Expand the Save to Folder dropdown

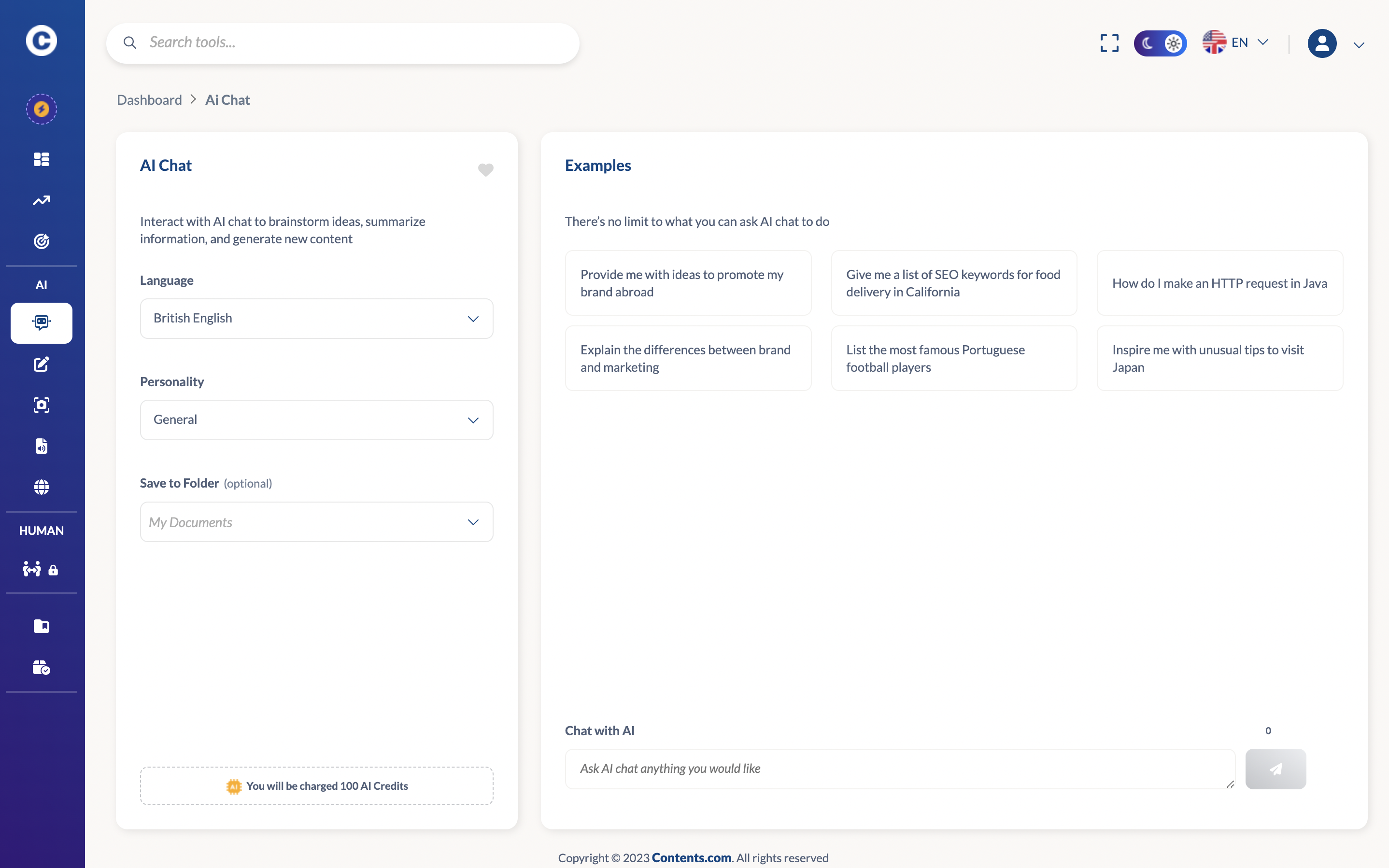point(316,522)
